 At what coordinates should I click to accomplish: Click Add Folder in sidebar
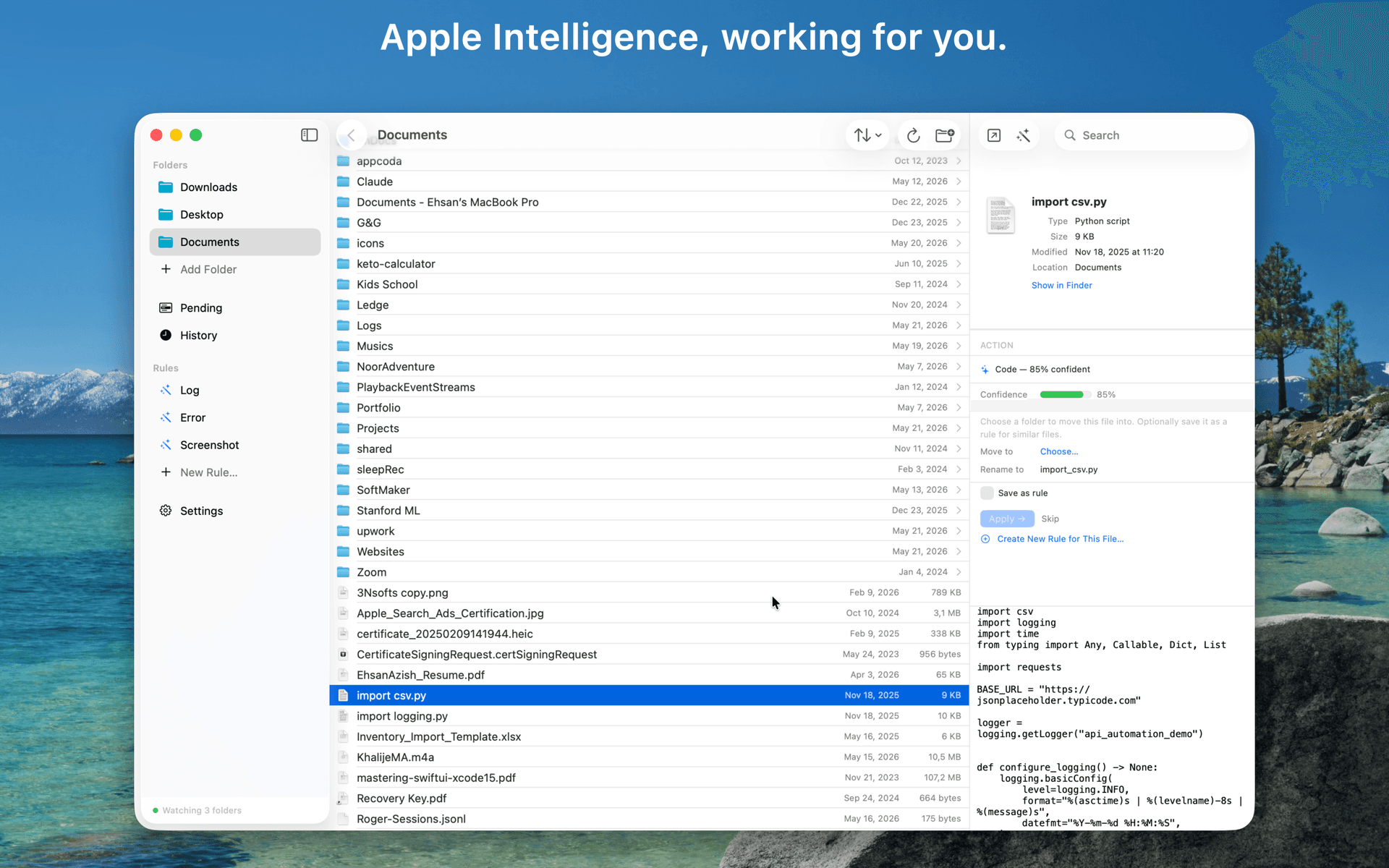[235, 269]
